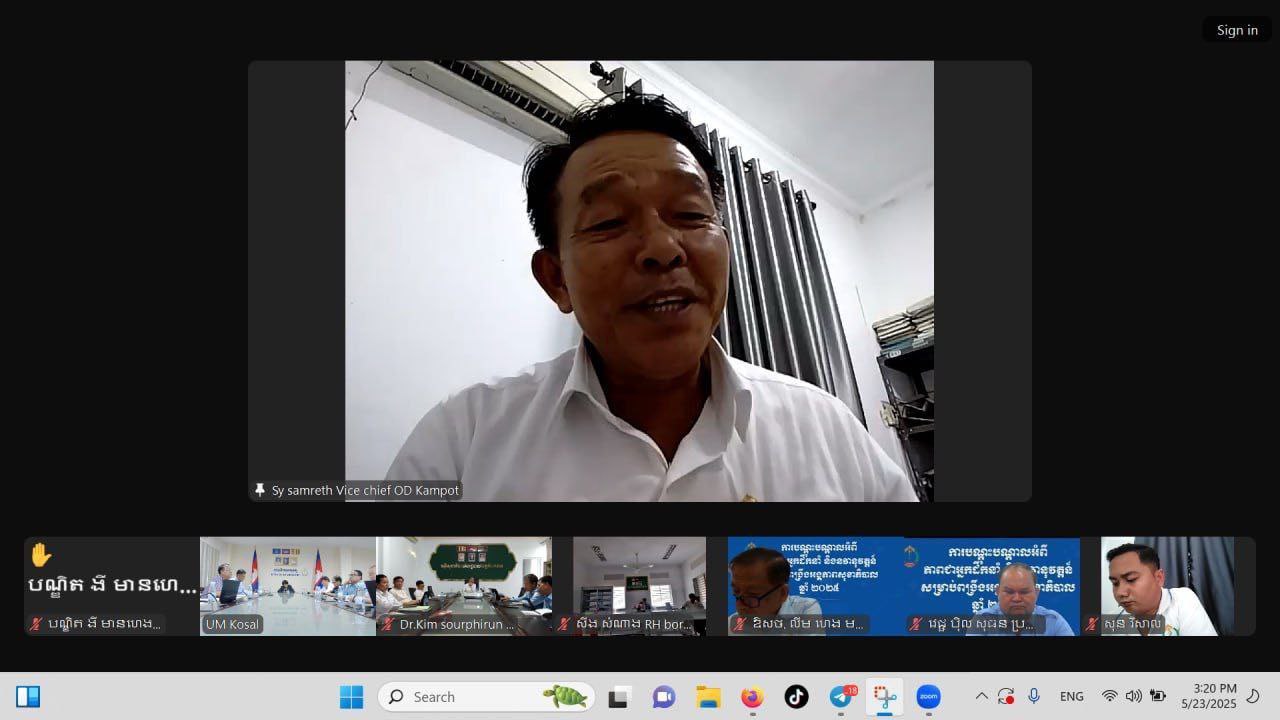
Task: Click muted mic icon on young man tile
Action: point(1092,624)
